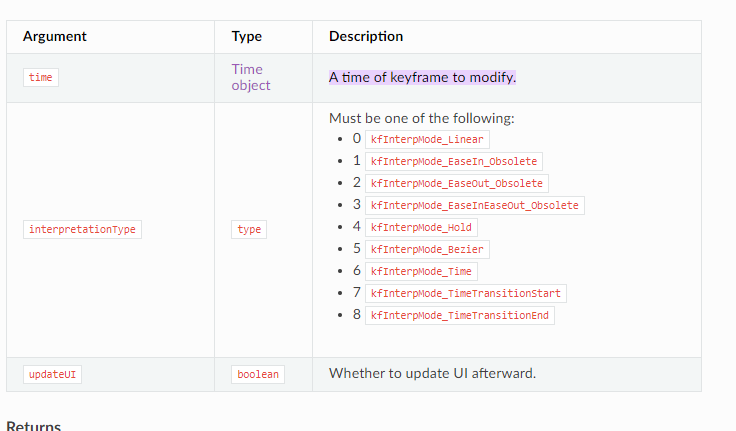
Task: Select the interpretationType argument label
Action: click(x=82, y=229)
